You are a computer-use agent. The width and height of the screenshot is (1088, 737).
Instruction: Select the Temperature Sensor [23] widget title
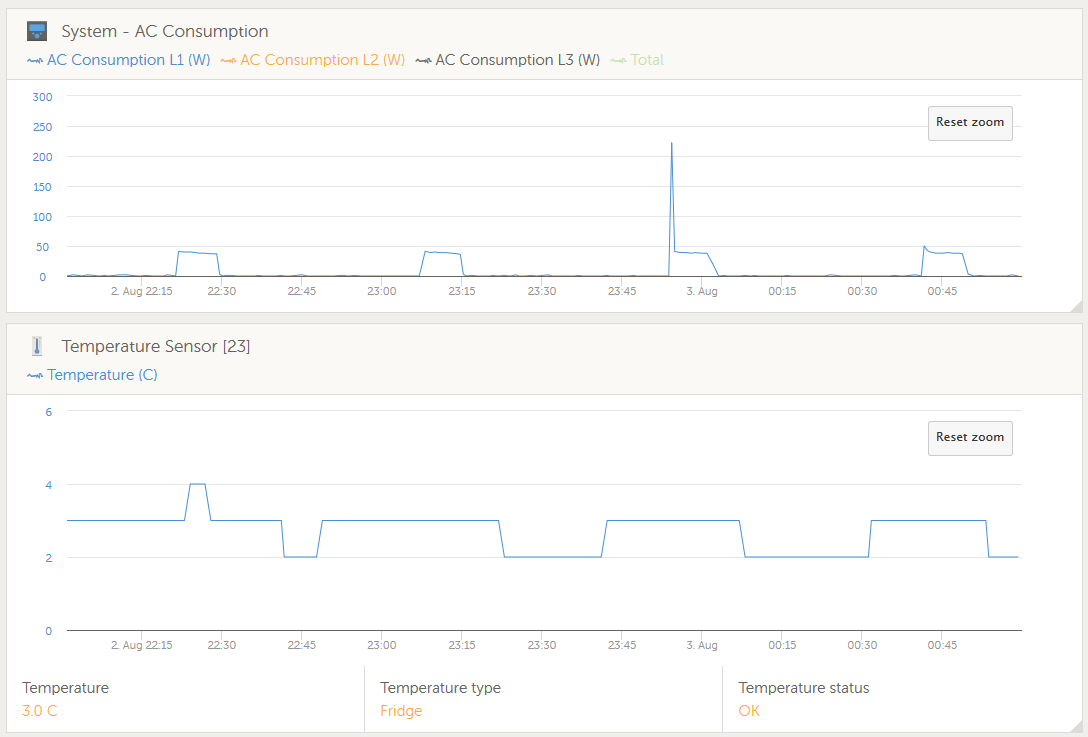click(x=156, y=346)
